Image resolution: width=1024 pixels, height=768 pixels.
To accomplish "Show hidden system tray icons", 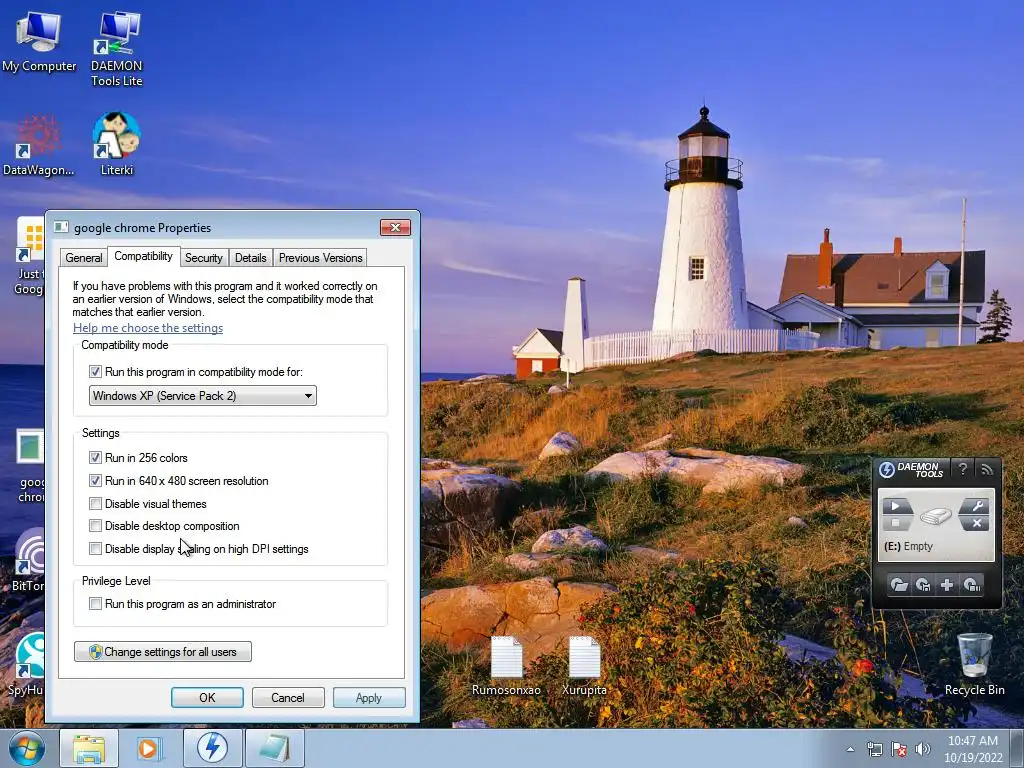I will pos(850,749).
